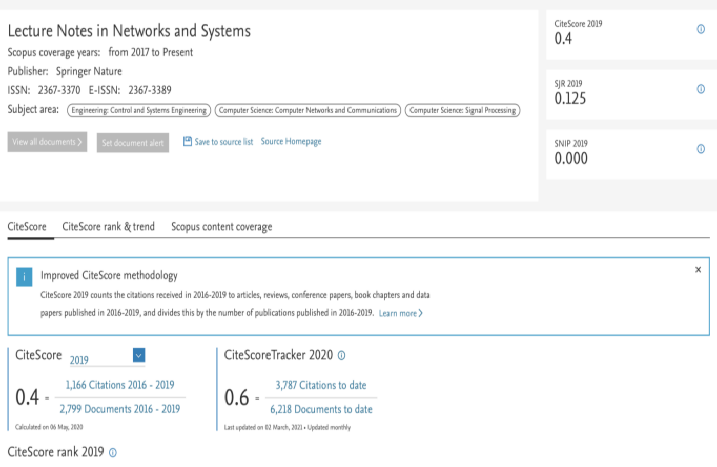Screen dimensions: 717x467
Task: Open CiteScoreTracker 2020 info icon
Action: pyautogui.click(x=342, y=355)
